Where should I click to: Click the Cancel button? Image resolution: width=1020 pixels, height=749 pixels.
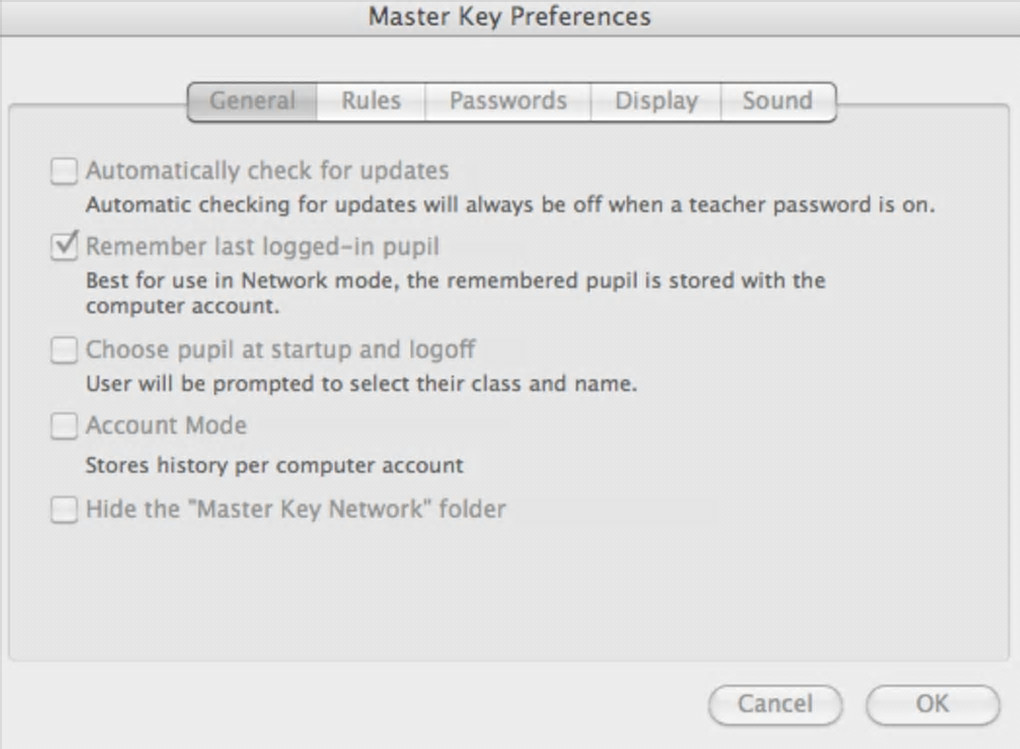pos(775,704)
